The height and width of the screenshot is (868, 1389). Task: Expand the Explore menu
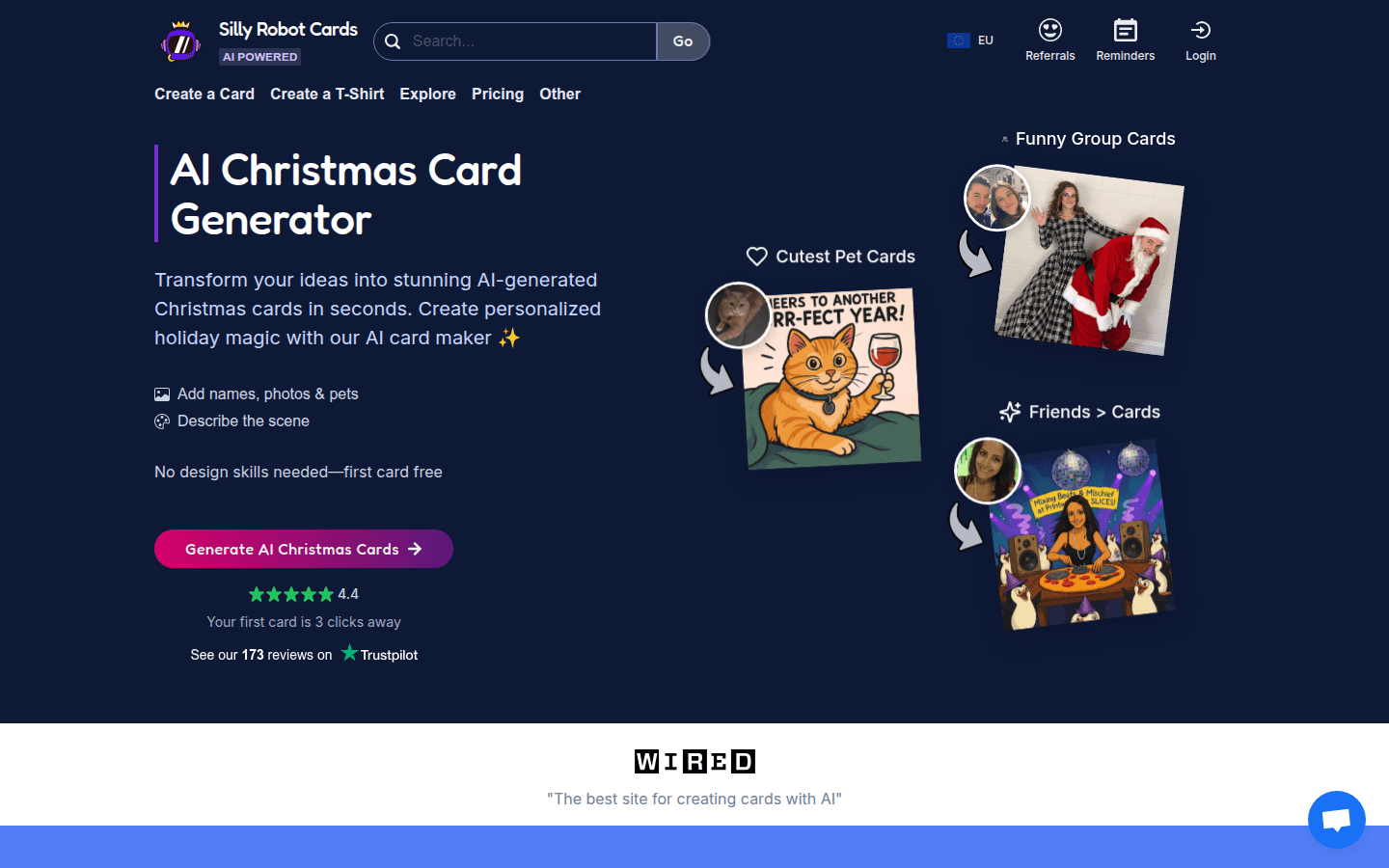pos(427,94)
